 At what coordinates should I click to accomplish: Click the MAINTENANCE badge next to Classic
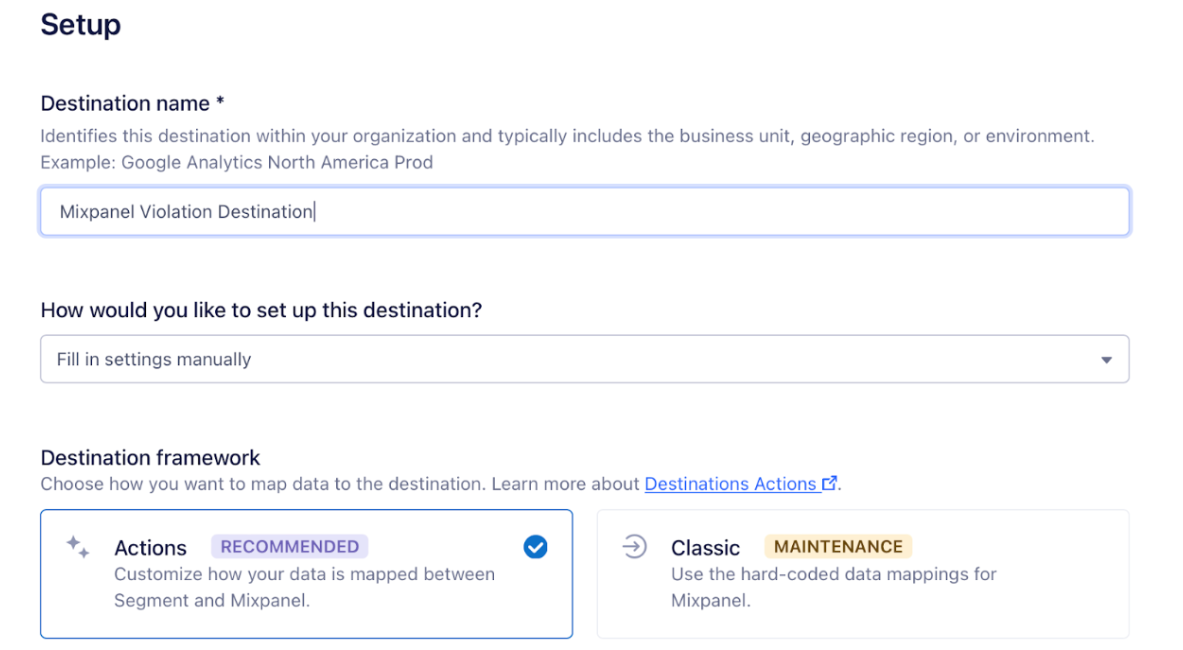[x=837, y=546]
